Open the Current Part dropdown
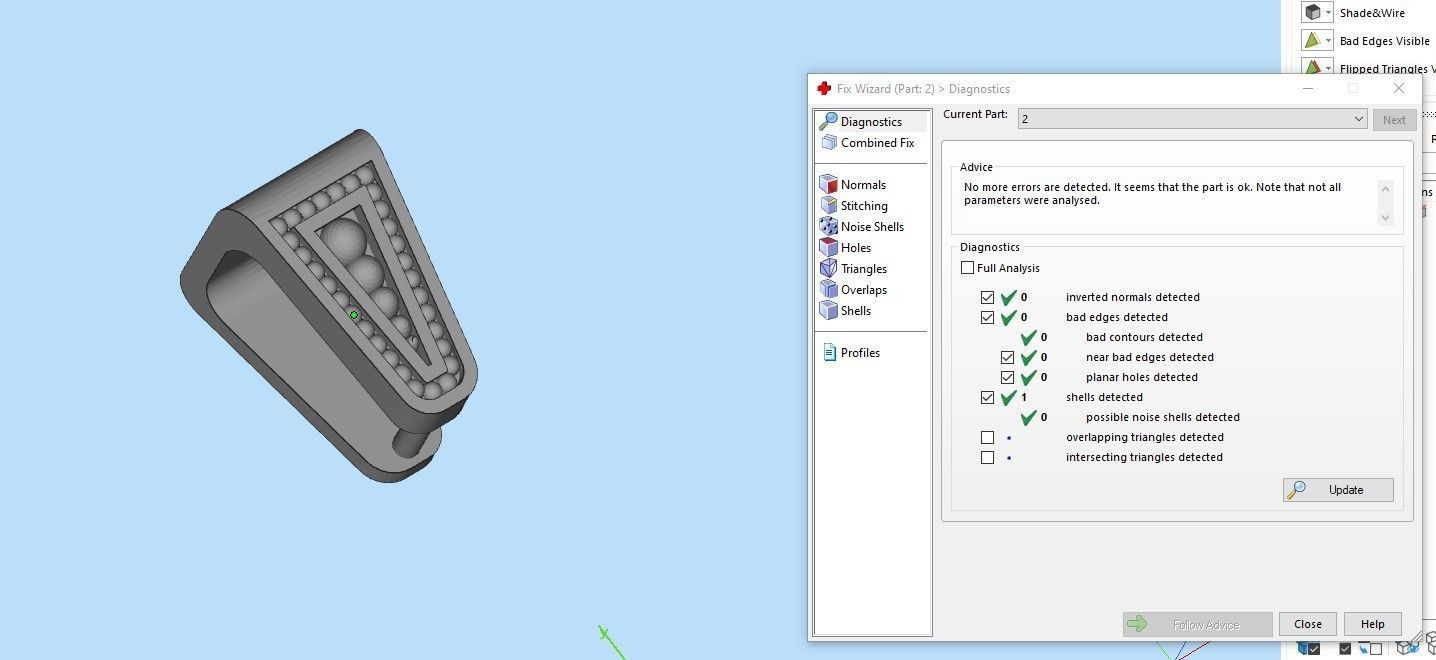This screenshot has height=660, width=1436. [x=1192, y=119]
